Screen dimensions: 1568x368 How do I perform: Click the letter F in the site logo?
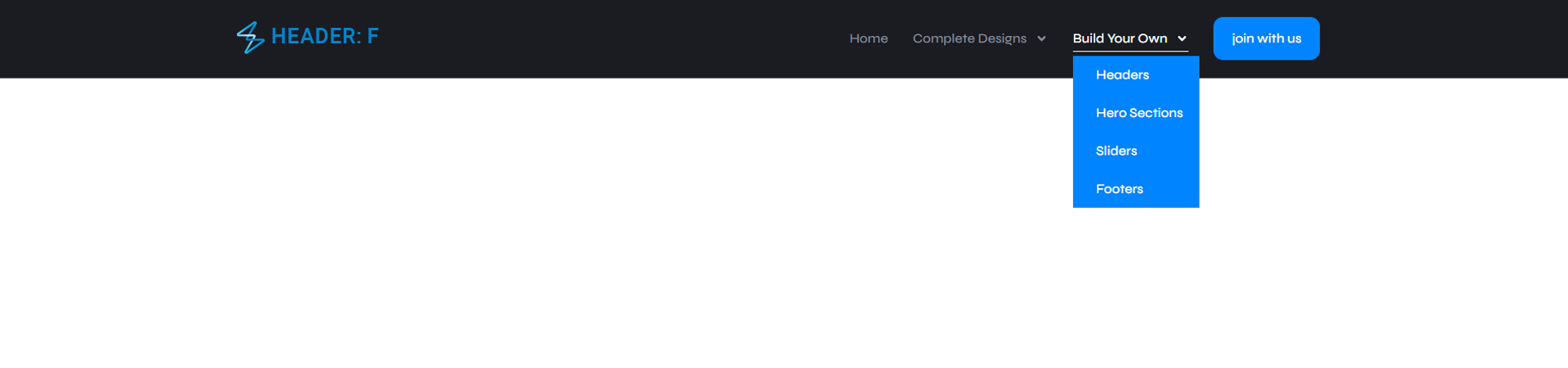(372, 36)
